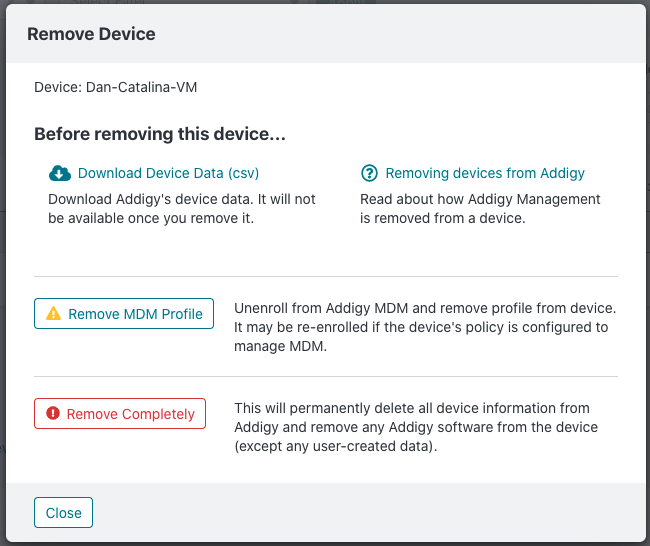650x546 pixels.
Task: Click the text about downloading Addigy's device data
Action: tap(182, 209)
